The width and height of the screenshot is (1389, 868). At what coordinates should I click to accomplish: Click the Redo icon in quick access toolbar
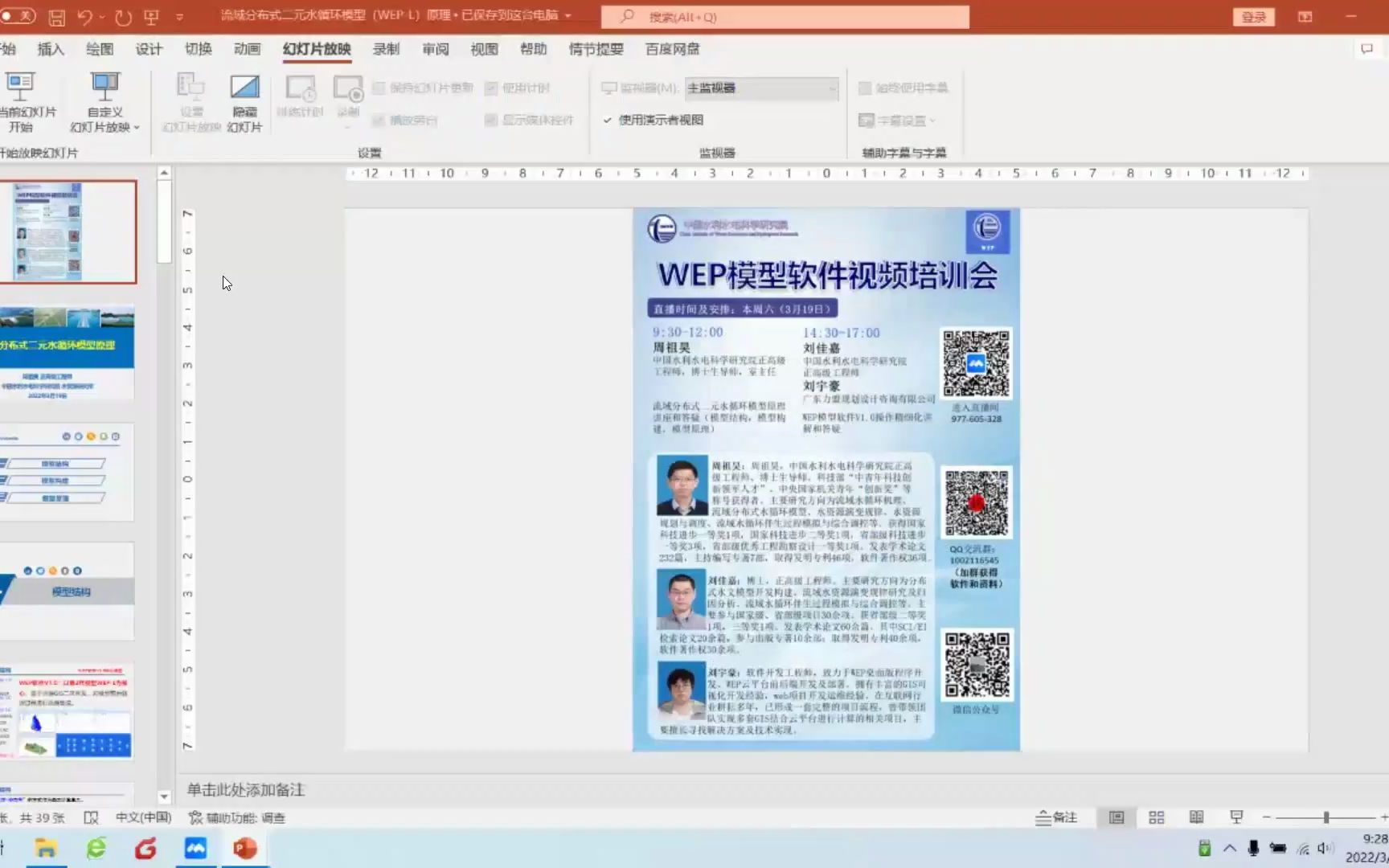coord(122,16)
